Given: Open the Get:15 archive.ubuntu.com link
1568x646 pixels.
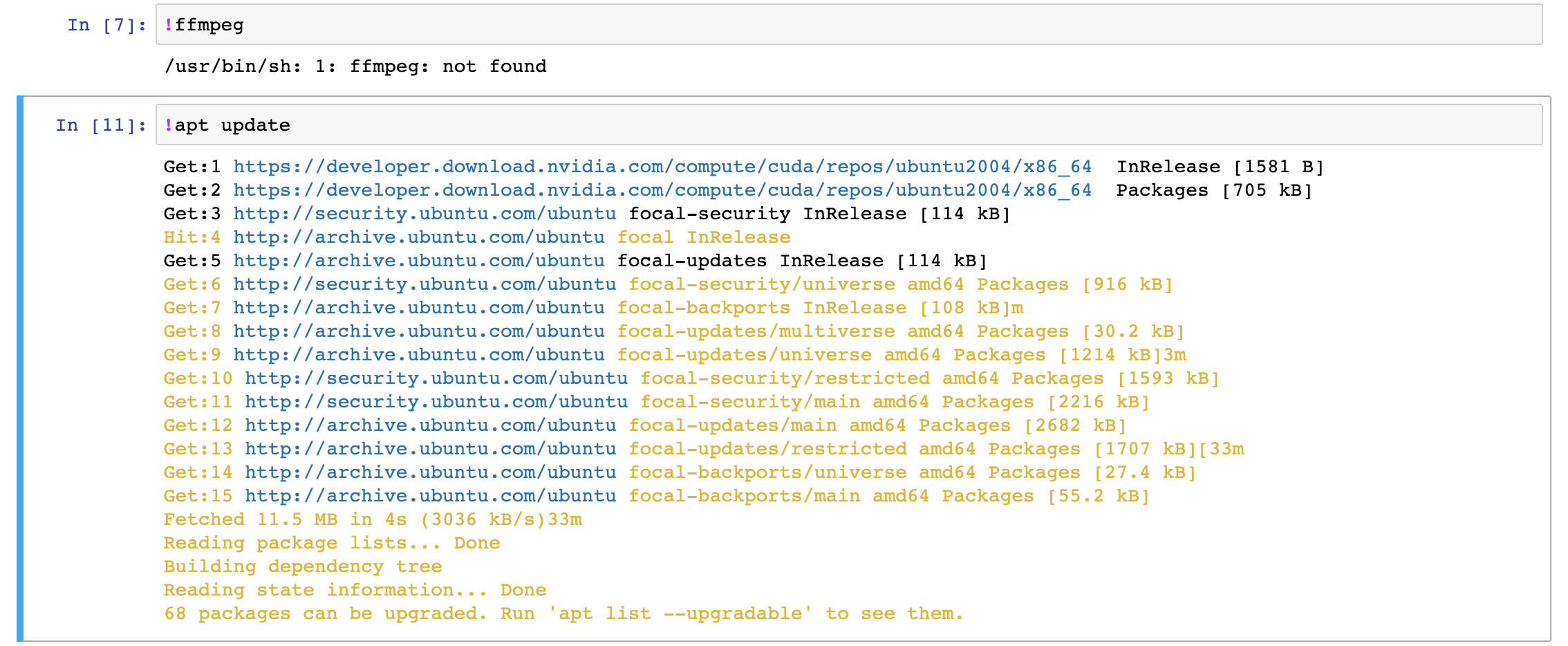Looking at the screenshot, I should tap(431, 496).
